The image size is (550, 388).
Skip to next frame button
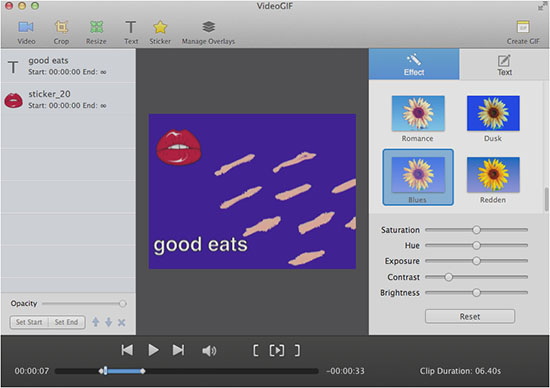(x=178, y=350)
